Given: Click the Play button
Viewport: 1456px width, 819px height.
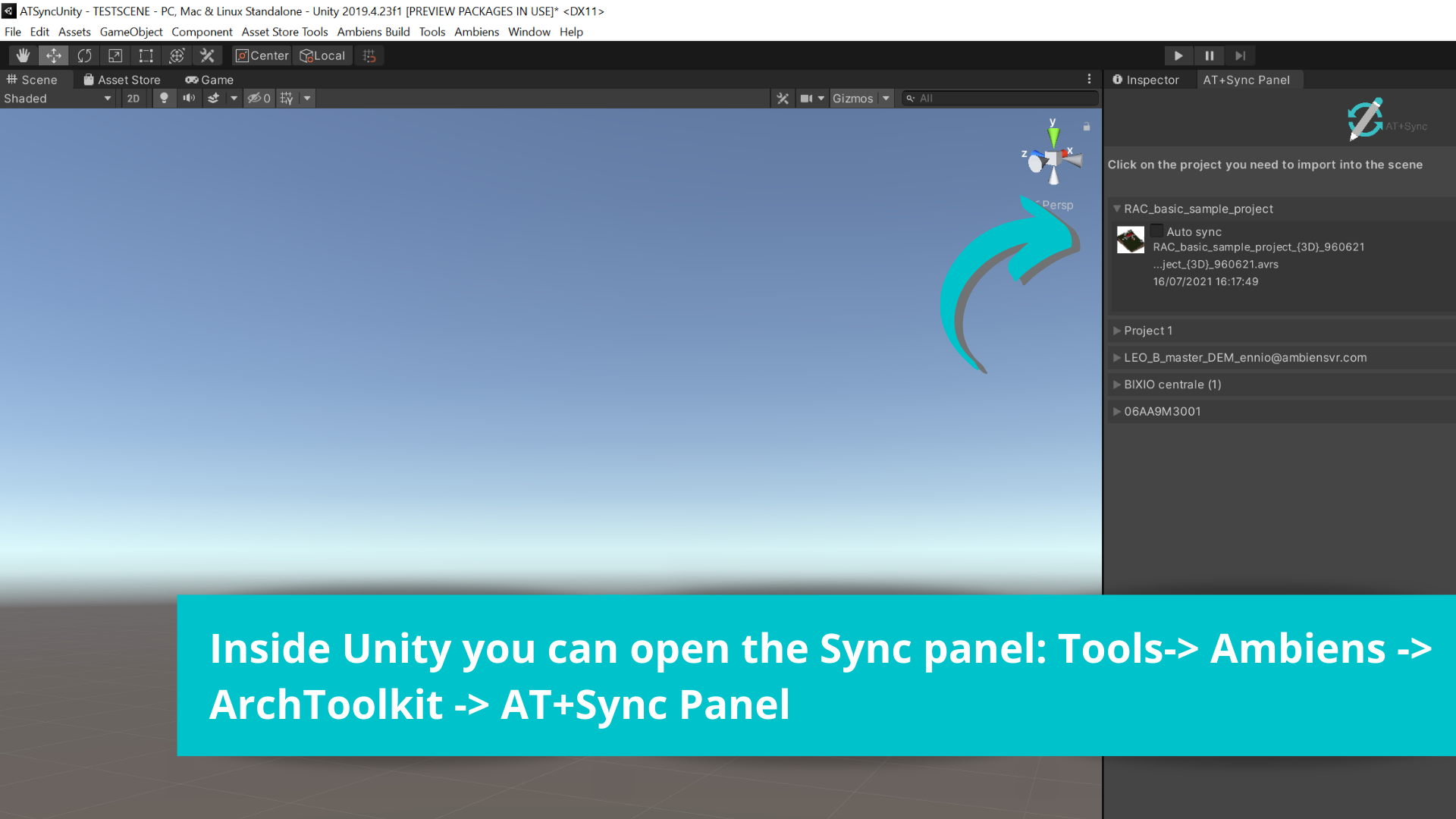Looking at the screenshot, I should click(x=1178, y=55).
